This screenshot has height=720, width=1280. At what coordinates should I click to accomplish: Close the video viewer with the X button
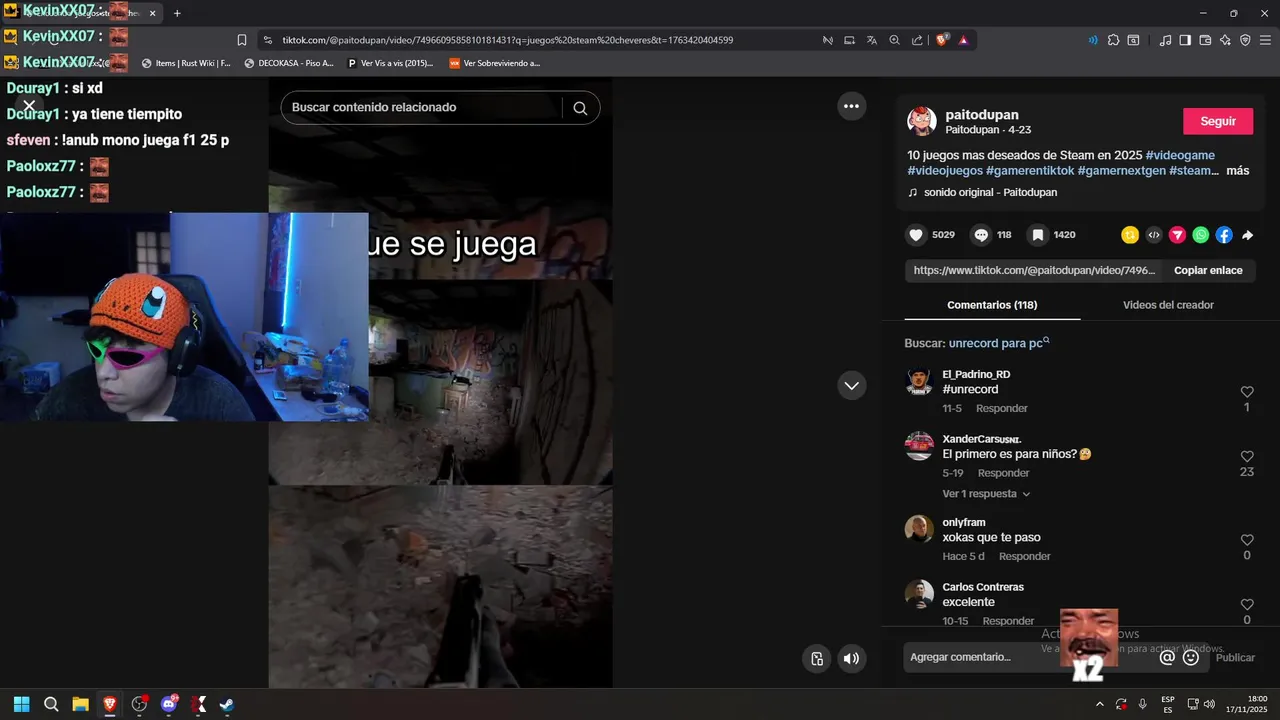29,106
